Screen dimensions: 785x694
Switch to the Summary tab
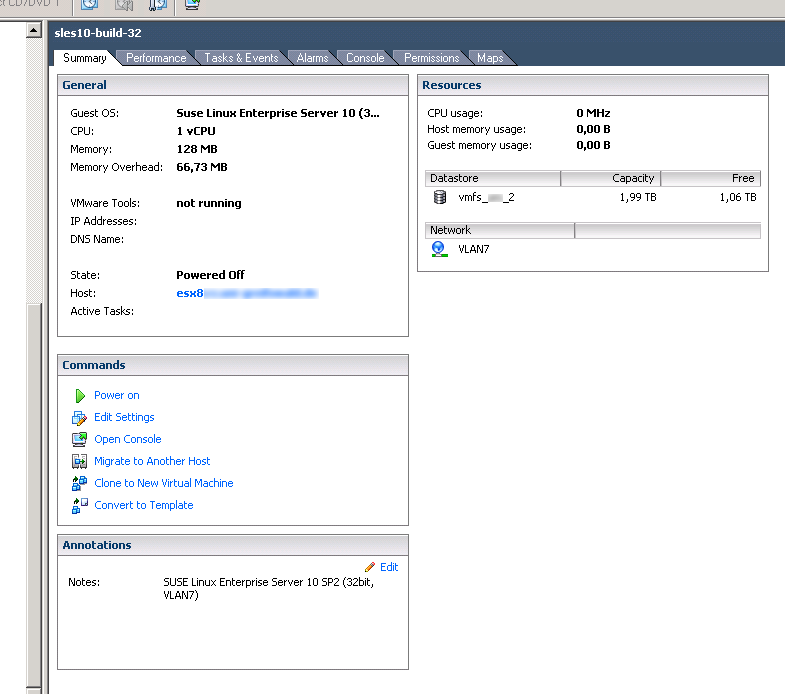click(x=85, y=58)
